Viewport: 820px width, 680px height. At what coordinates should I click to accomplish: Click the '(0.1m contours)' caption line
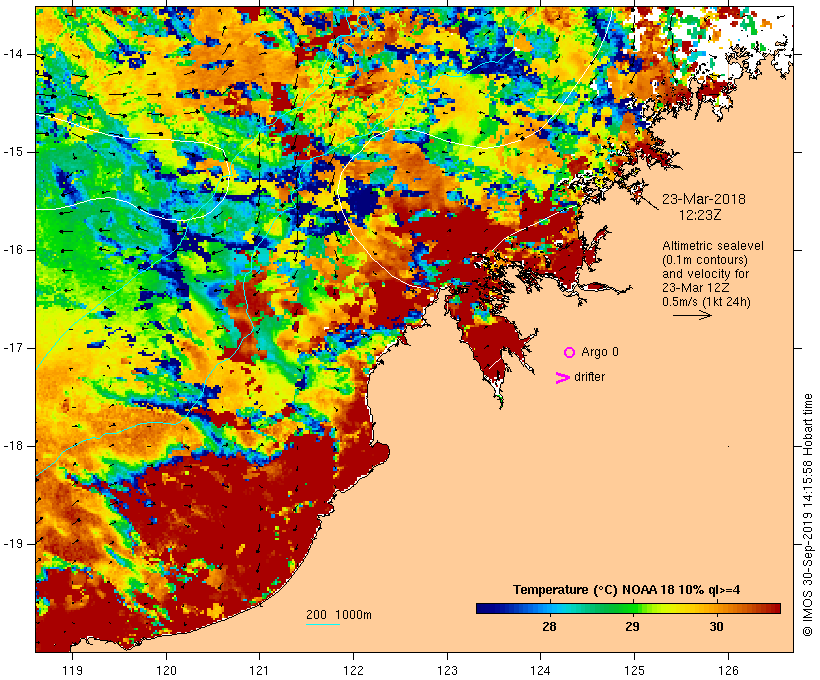(705, 260)
